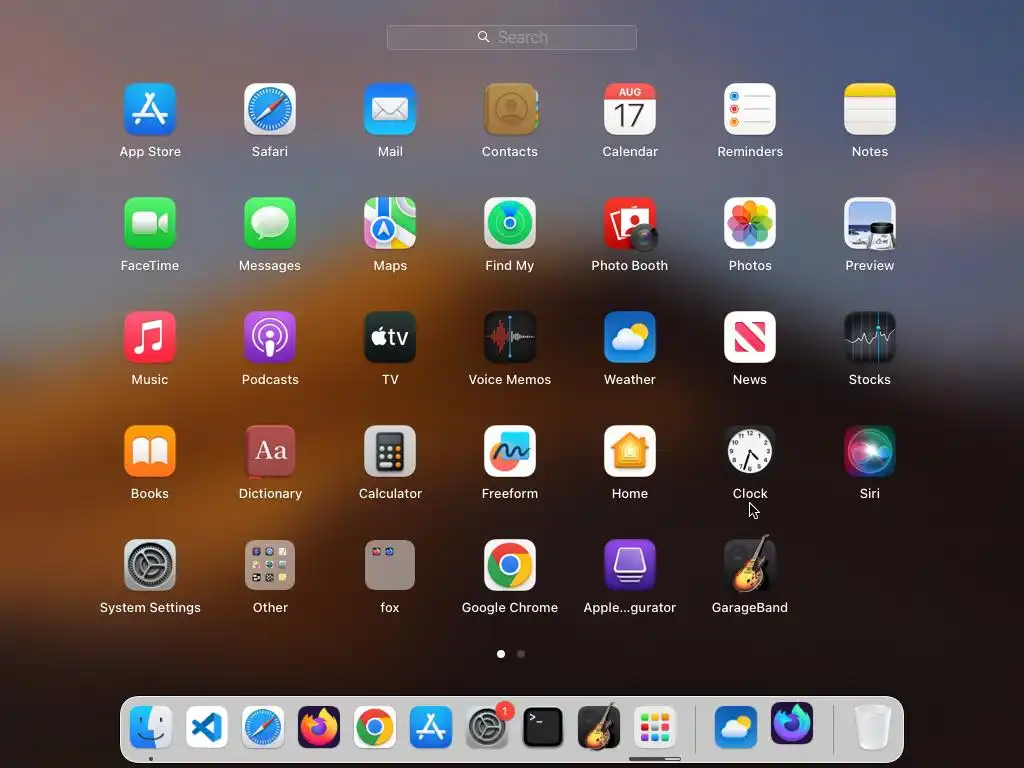Open the Home app

pyautogui.click(x=630, y=451)
